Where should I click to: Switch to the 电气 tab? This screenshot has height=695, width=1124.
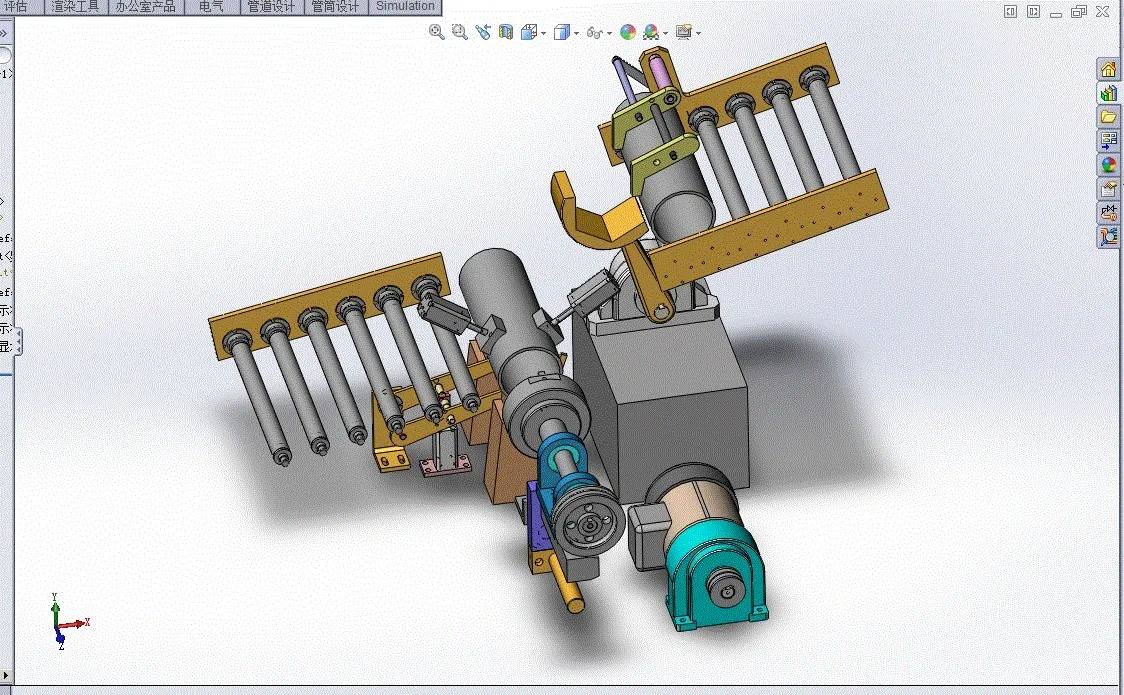point(211,7)
